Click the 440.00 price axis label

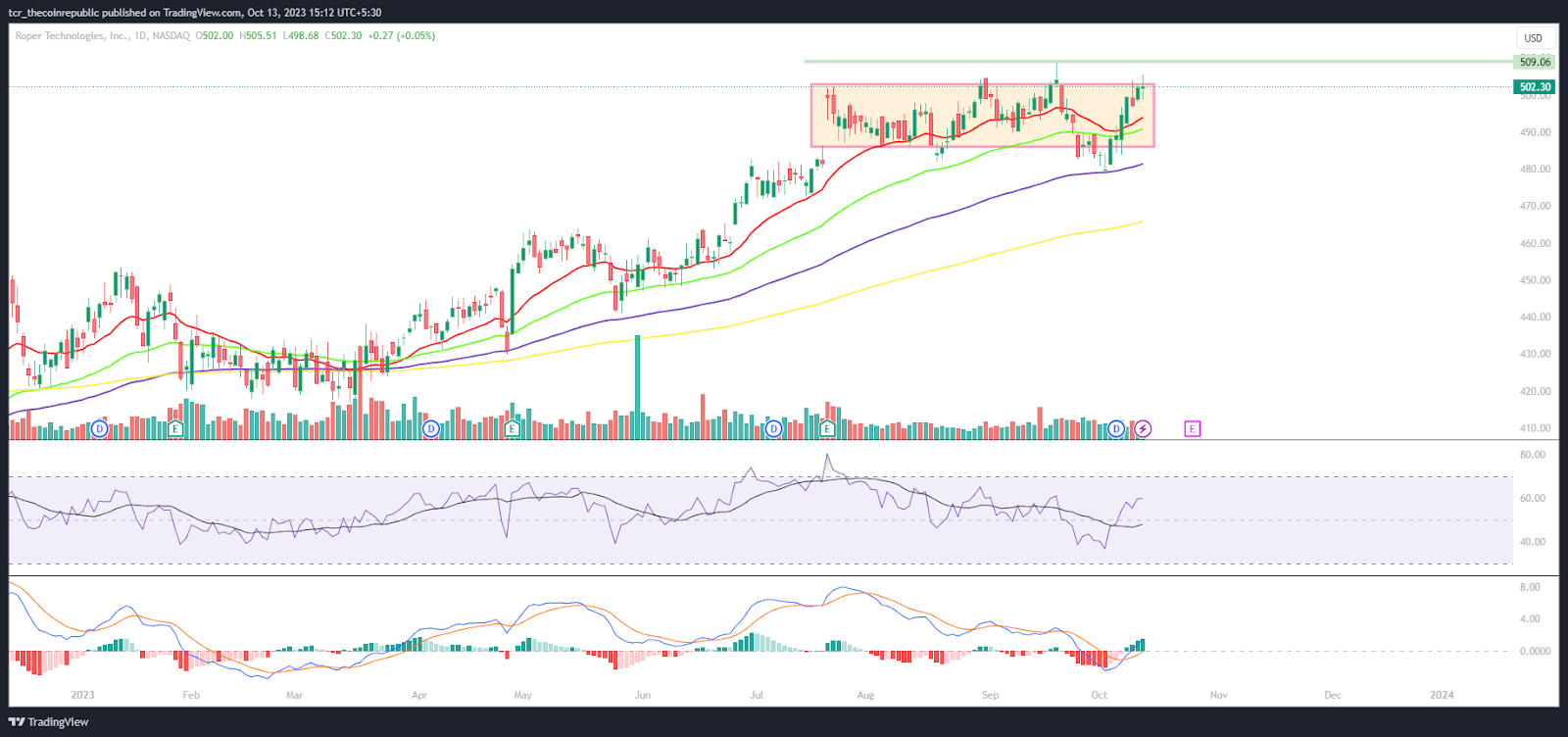(x=1536, y=318)
